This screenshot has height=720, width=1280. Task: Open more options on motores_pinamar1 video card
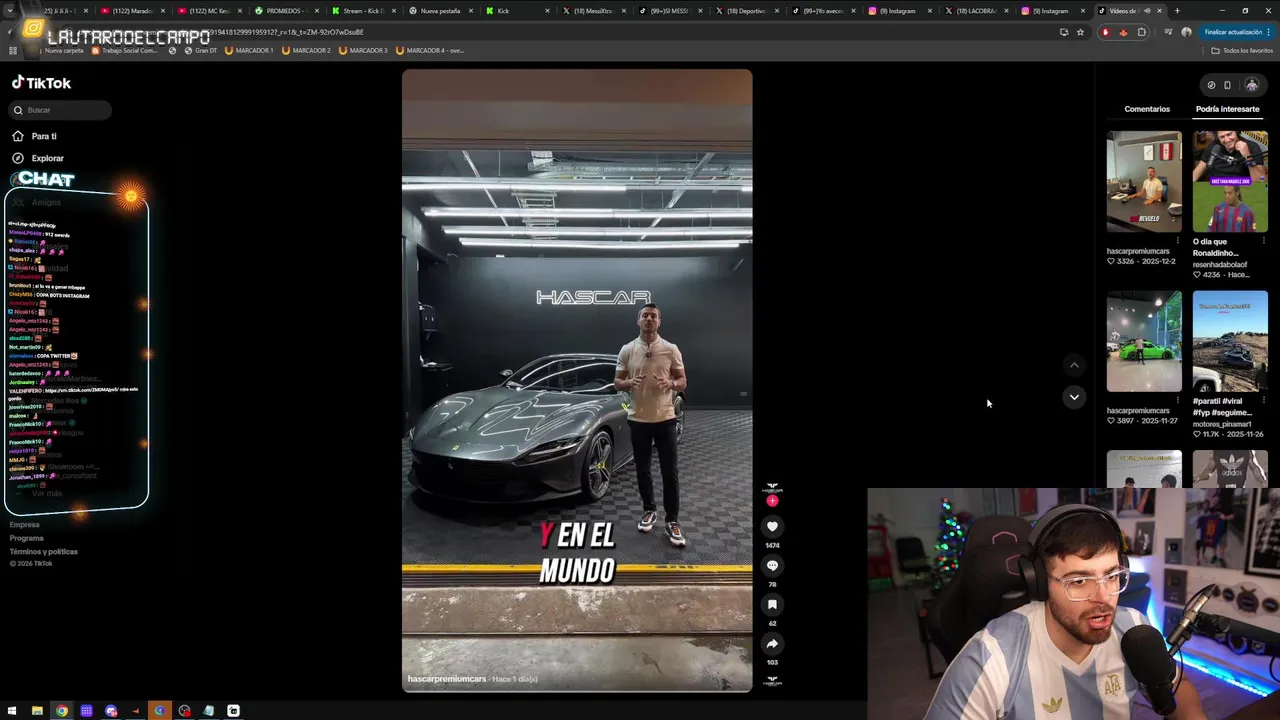point(1264,400)
